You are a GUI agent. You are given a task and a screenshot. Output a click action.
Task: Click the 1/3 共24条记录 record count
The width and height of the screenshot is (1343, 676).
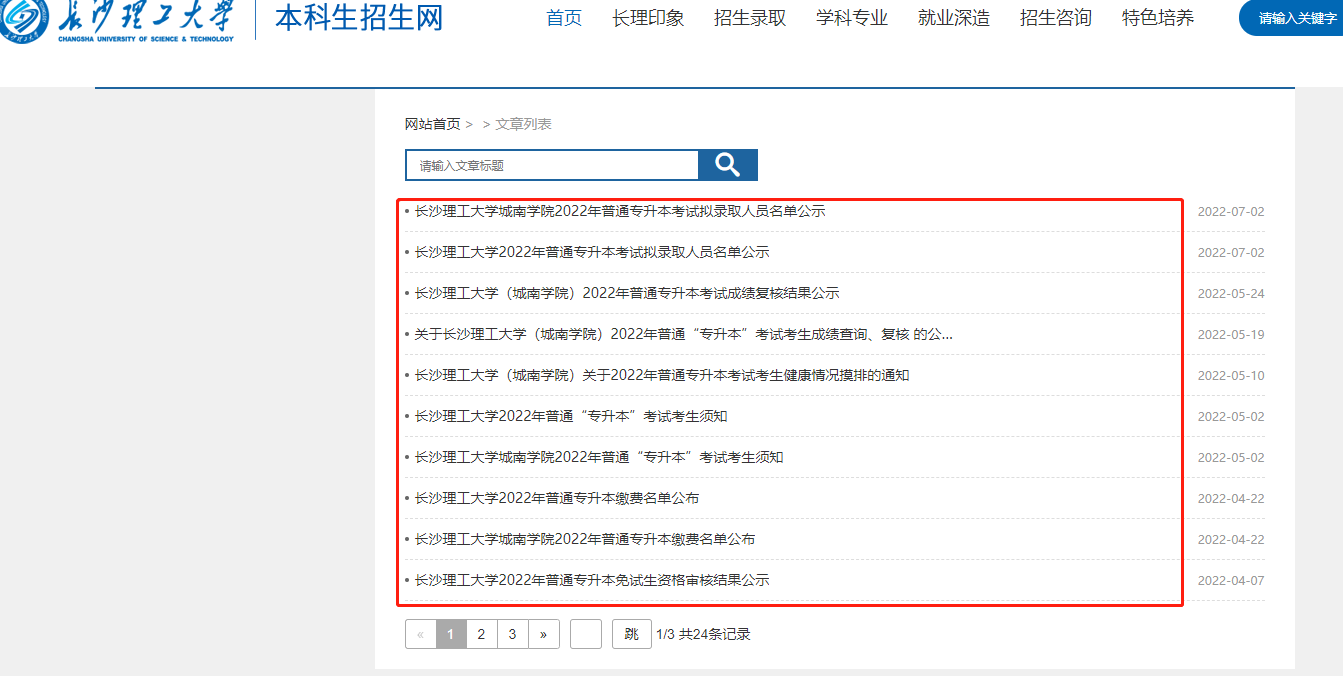click(x=703, y=634)
